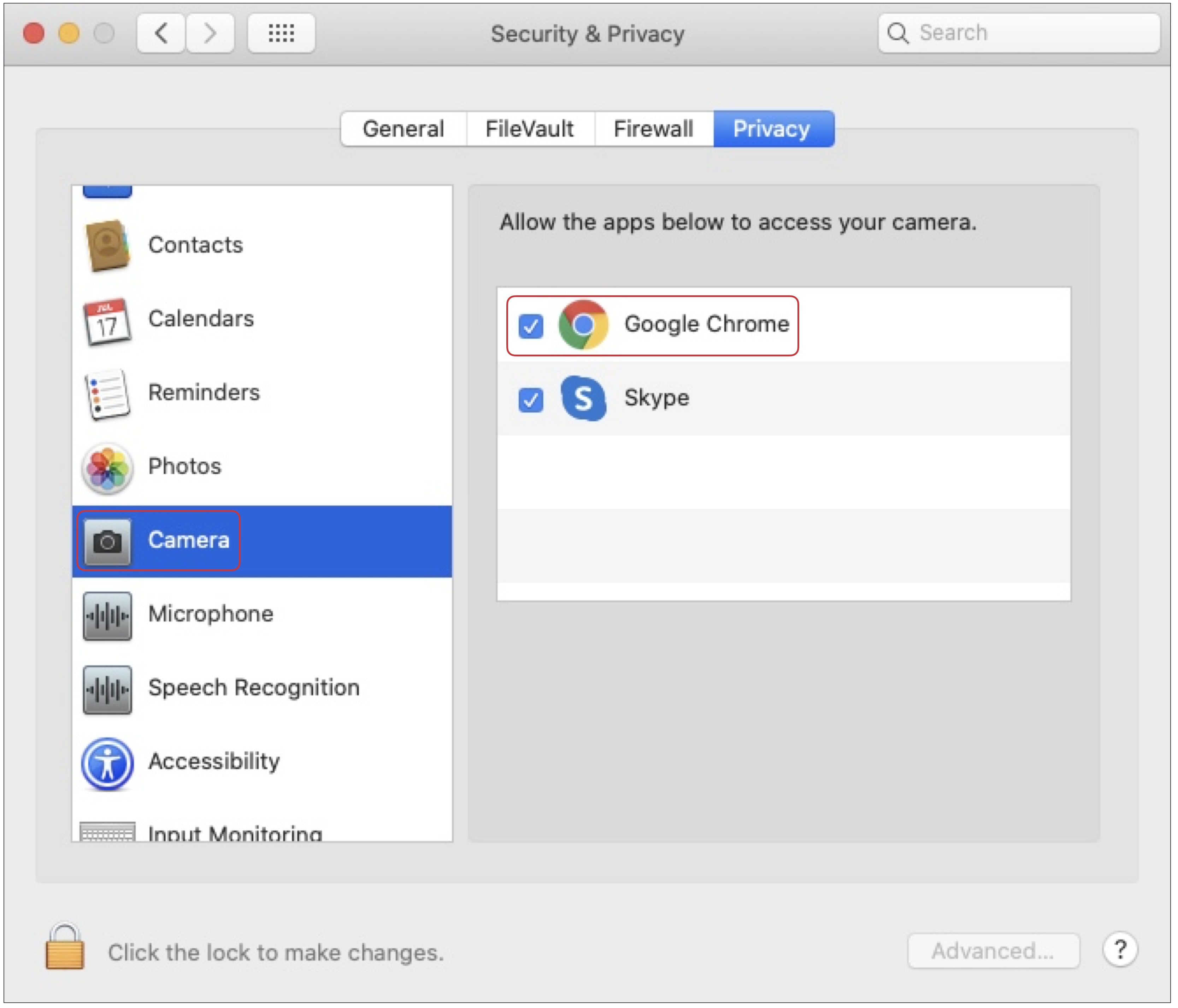
Task: Switch to the Firewall tab
Action: coord(653,129)
